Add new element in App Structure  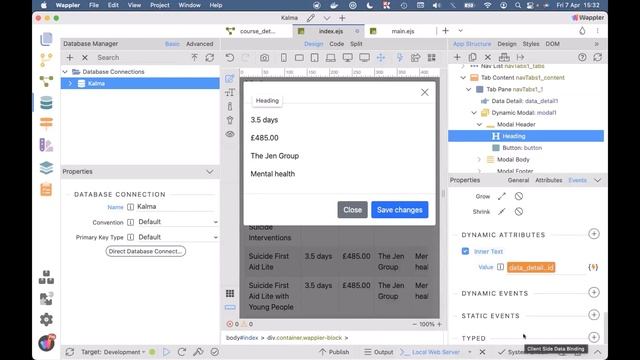coord(457,57)
